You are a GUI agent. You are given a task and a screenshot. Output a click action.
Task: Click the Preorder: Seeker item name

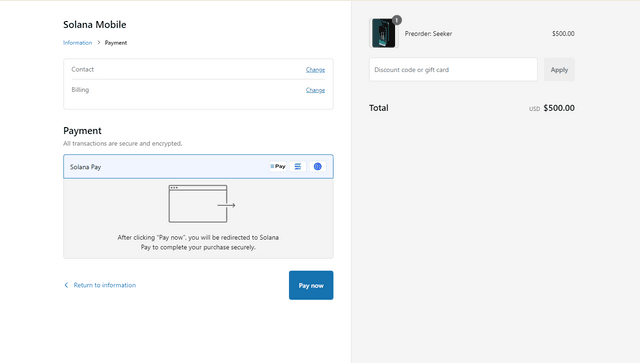tap(428, 33)
